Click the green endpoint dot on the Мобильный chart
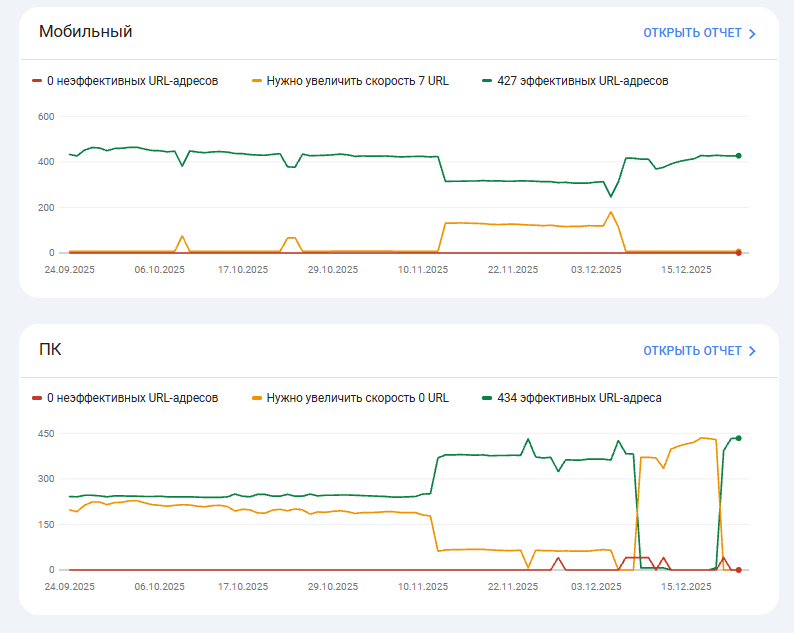Image resolution: width=794 pixels, height=633 pixels. click(x=738, y=156)
